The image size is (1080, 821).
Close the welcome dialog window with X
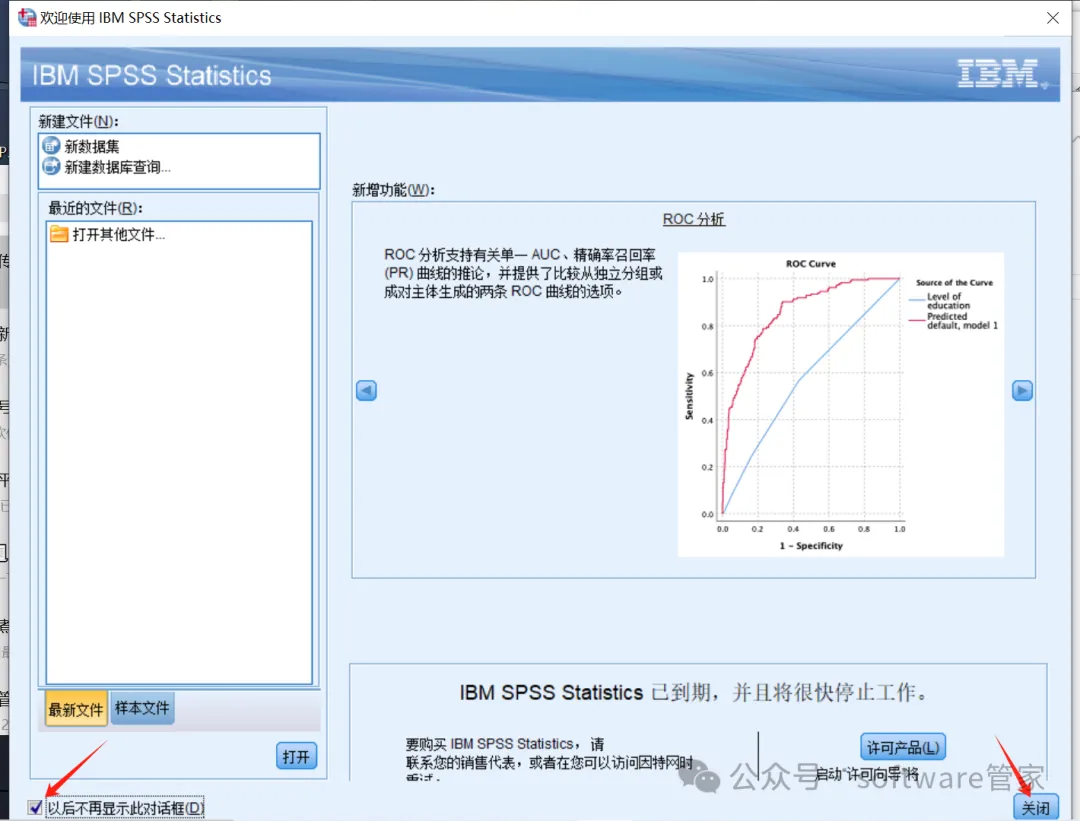point(1052,18)
